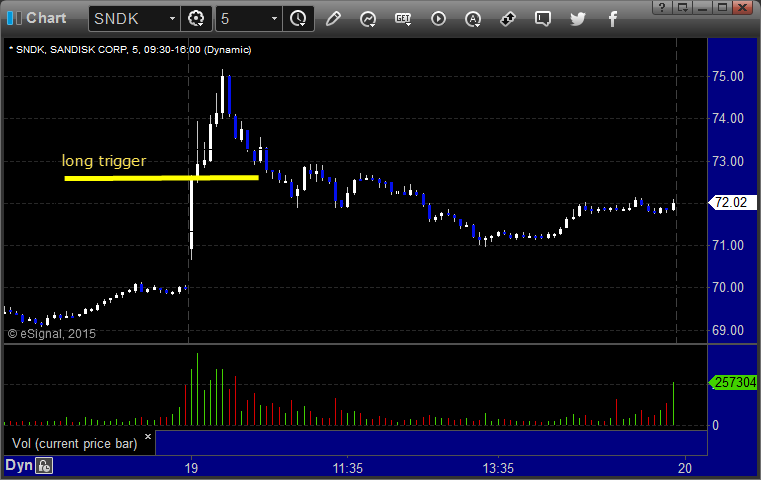Open the symbol settings gear menu
This screenshot has height=480, width=761.
[x=196, y=19]
